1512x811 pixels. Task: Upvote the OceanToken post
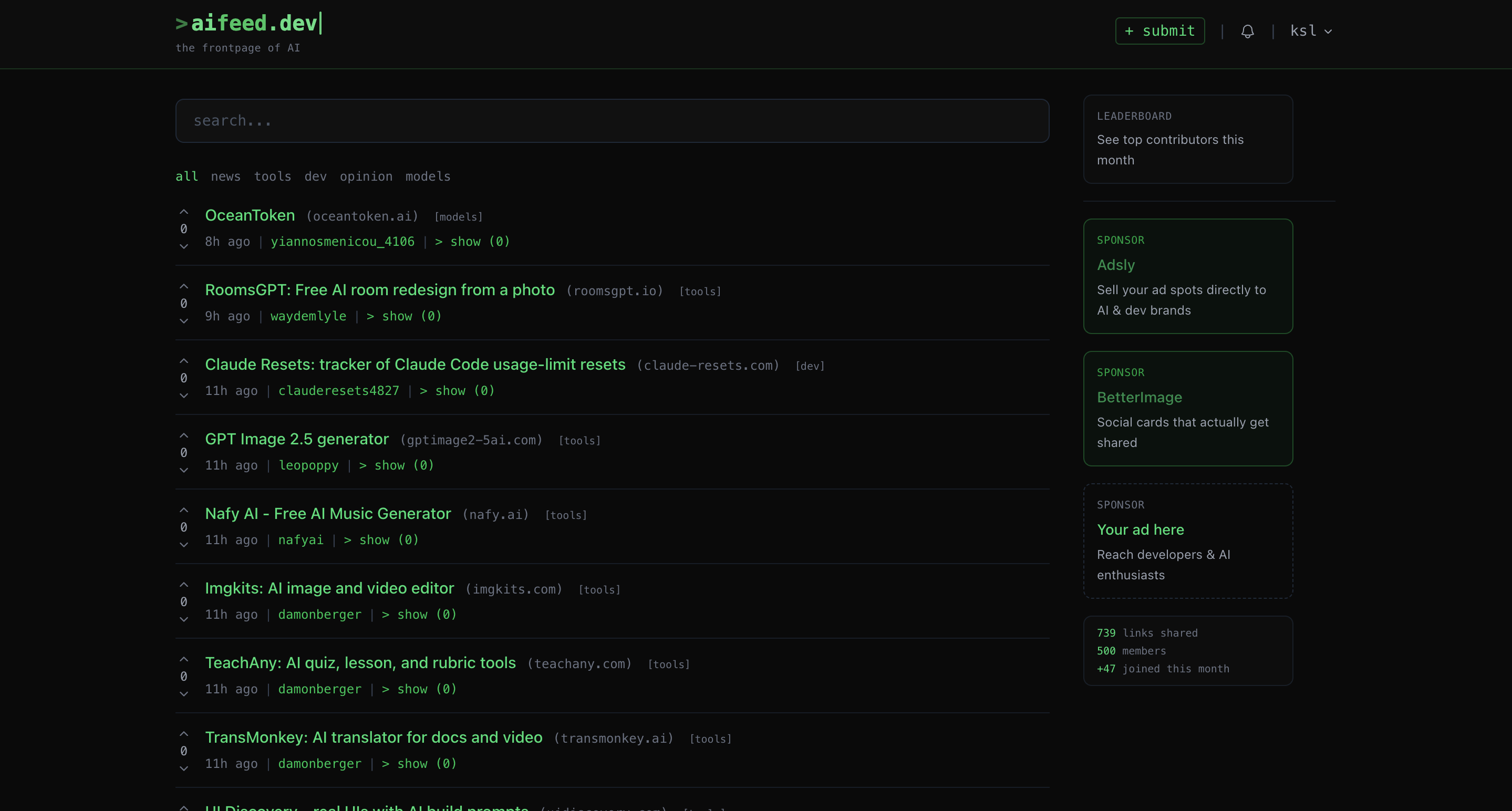click(x=184, y=212)
